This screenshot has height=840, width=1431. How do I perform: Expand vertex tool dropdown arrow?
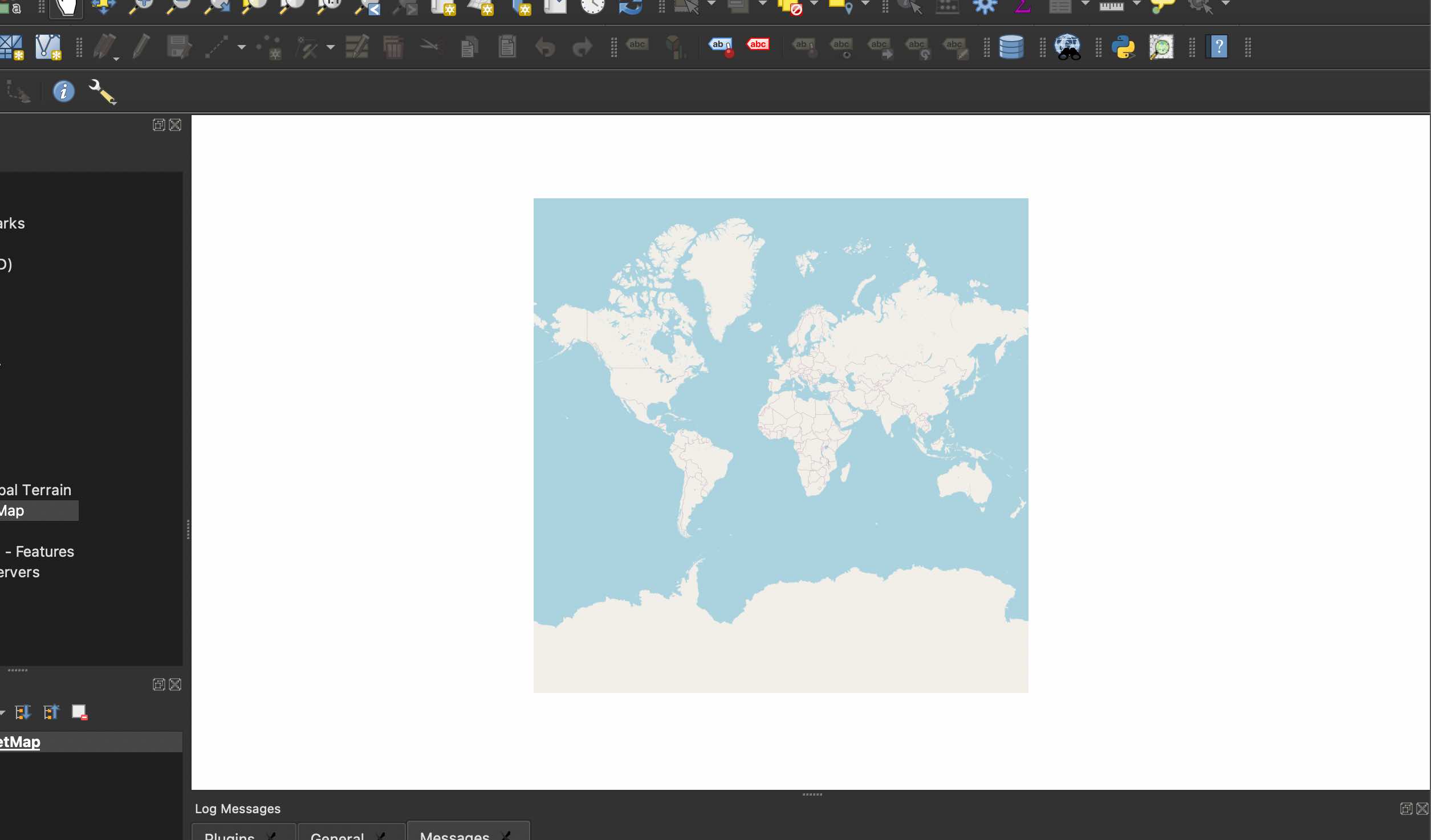(x=331, y=47)
